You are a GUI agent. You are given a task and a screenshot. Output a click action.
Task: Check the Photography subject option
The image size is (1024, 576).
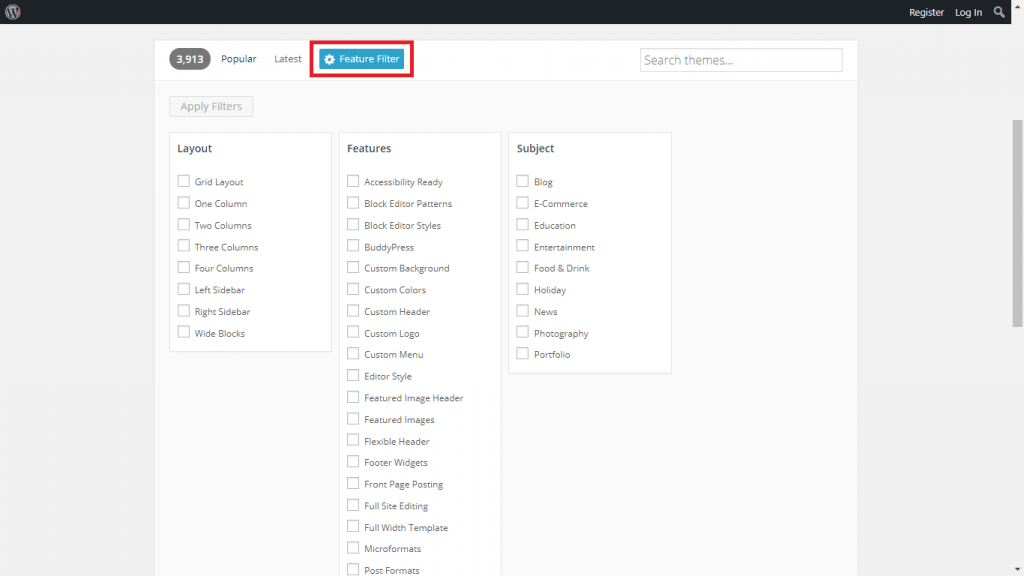pos(522,332)
